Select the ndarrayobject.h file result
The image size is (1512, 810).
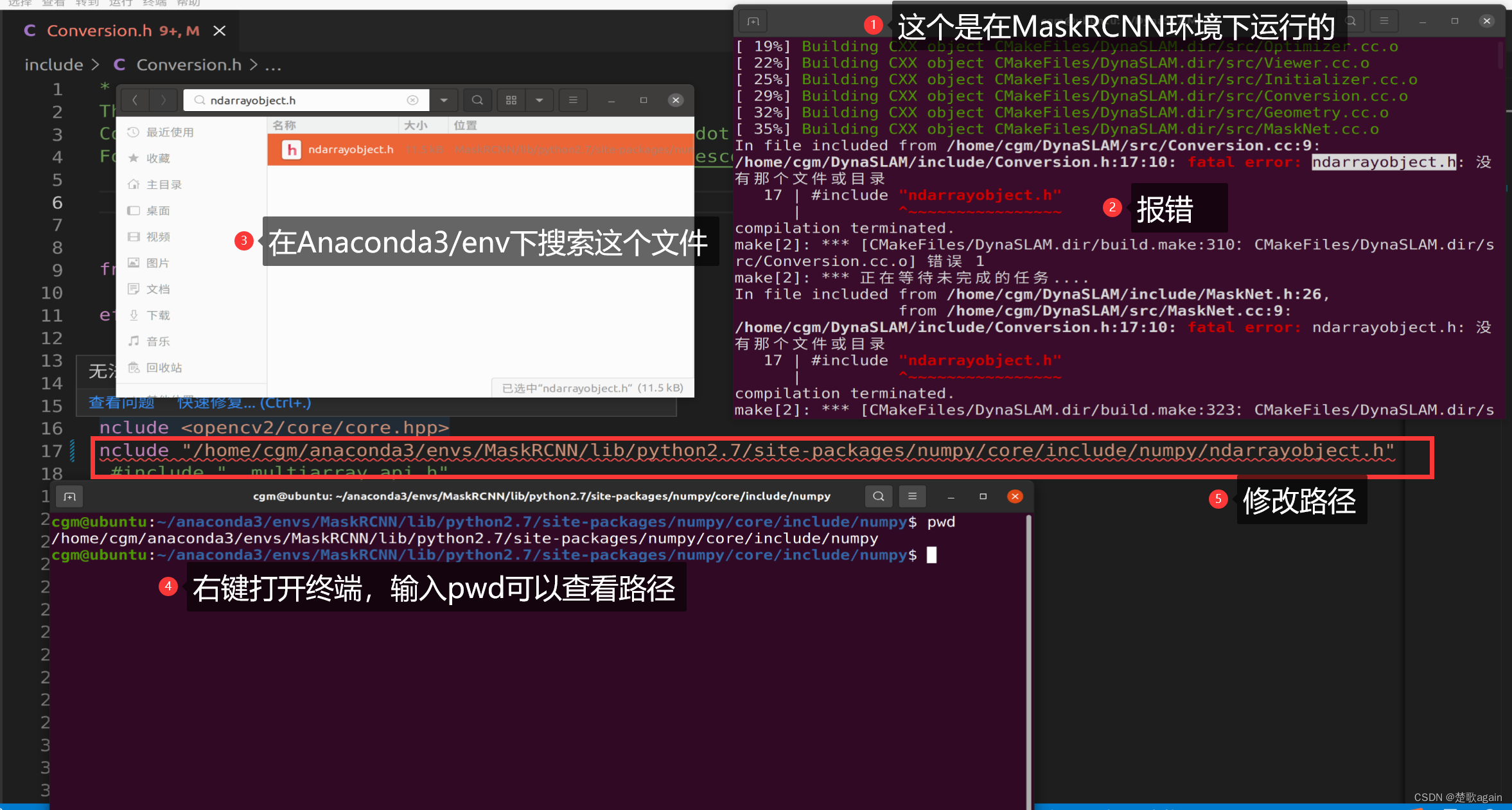(351, 150)
